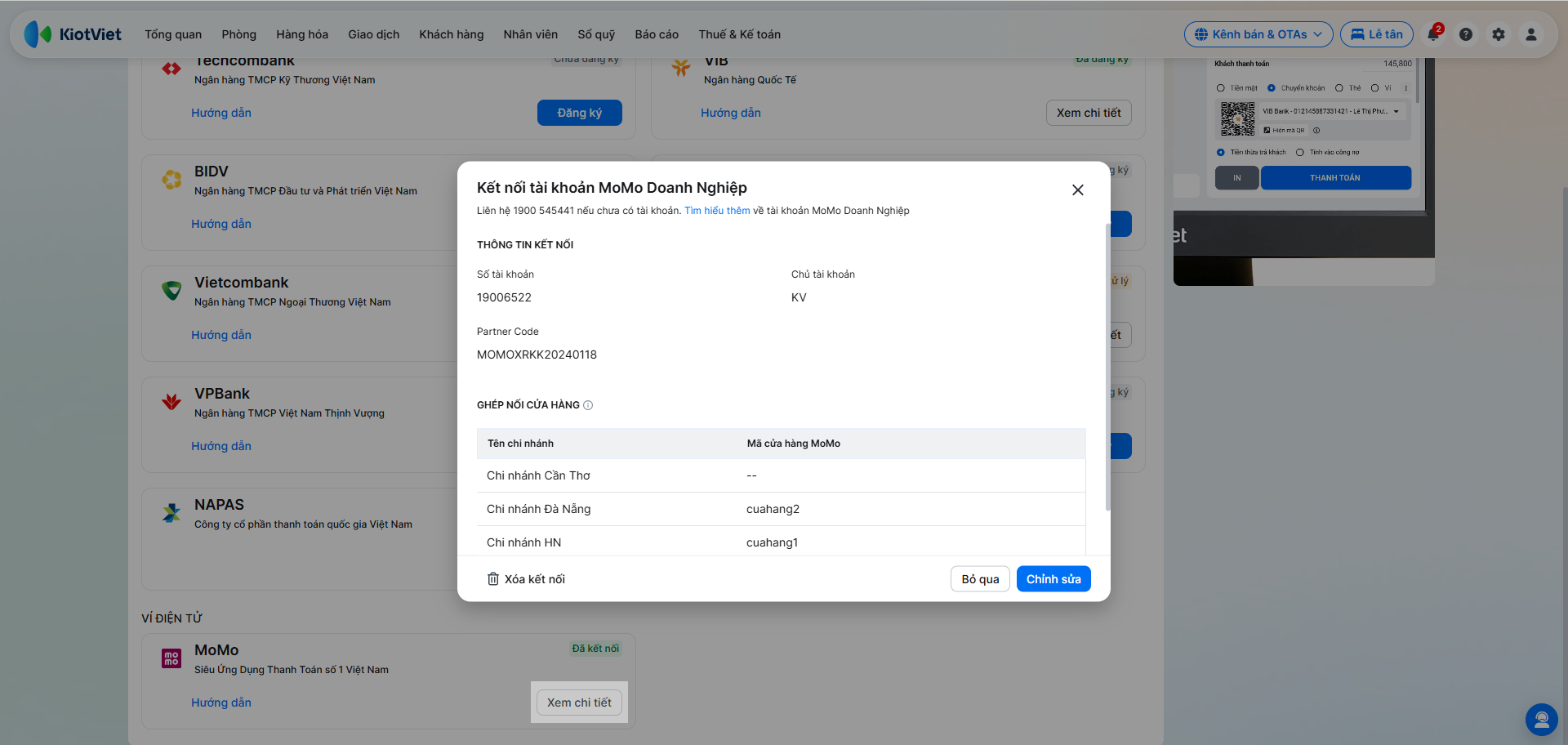
Task: Close the MoMo connection dialog
Action: point(1078,190)
